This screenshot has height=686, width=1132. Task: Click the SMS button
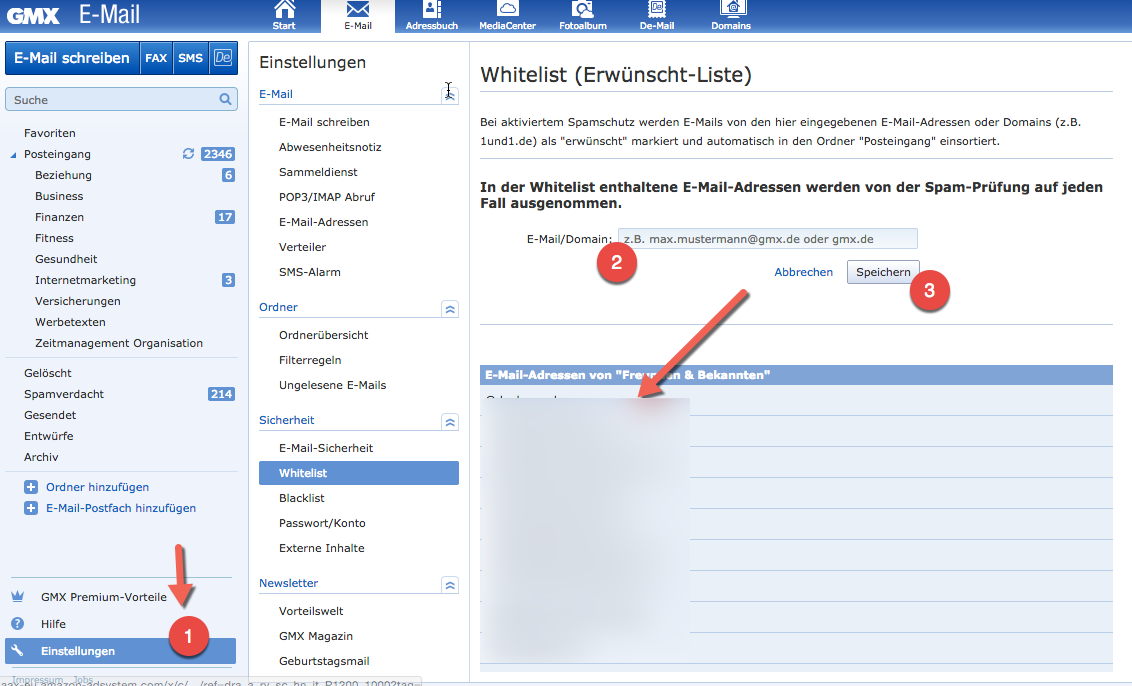[191, 58]
